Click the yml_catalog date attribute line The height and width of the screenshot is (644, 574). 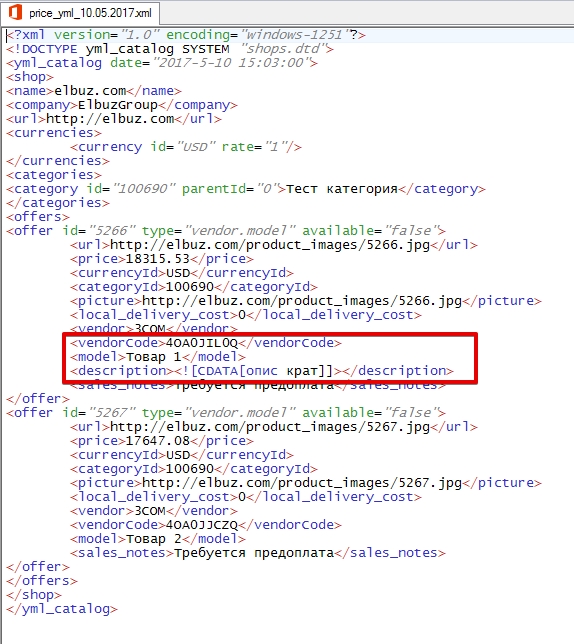click(x=162, y=63)
